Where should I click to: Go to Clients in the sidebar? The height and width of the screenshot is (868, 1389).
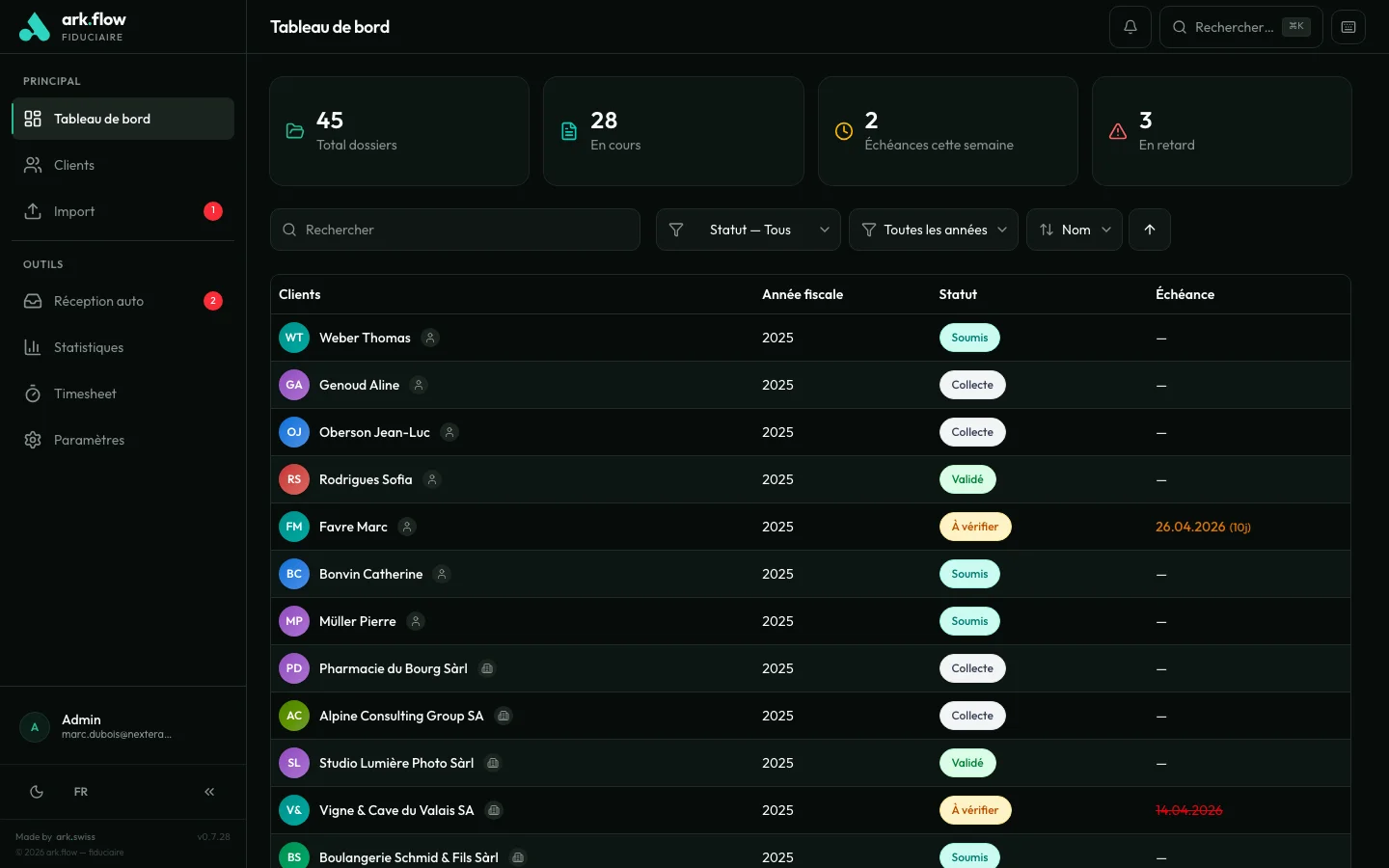[74, 165]
